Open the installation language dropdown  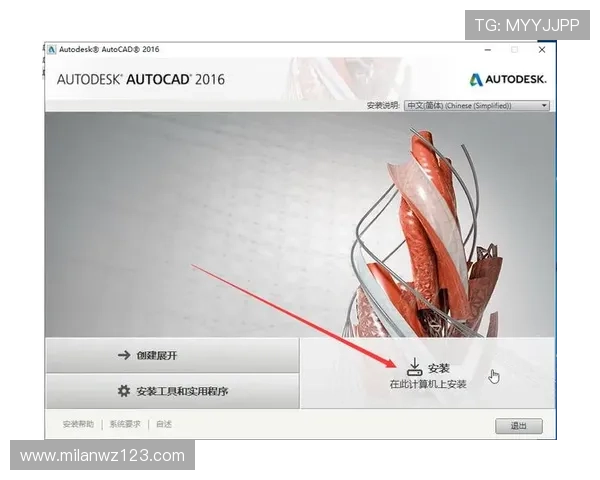(x=476, y=105)
